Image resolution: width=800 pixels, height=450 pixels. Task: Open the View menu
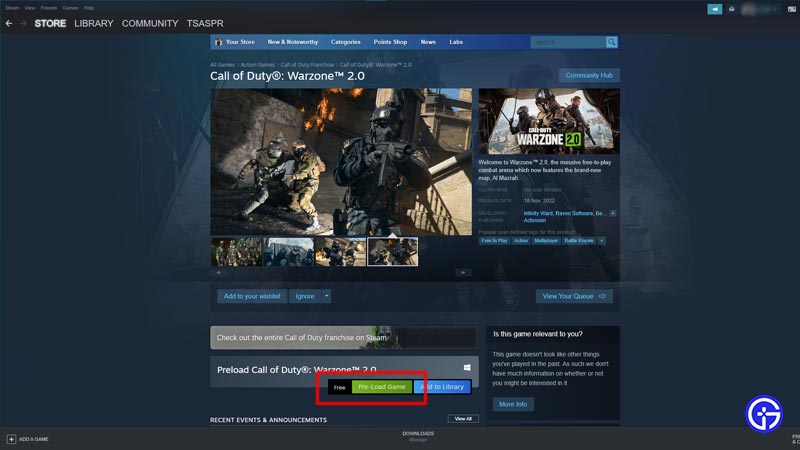click(x=30, y=8)
